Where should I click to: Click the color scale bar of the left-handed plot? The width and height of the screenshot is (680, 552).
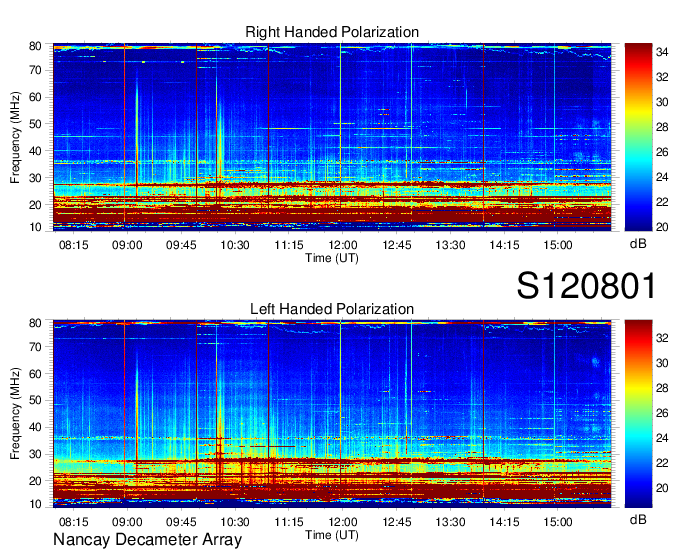pos(638,414)
